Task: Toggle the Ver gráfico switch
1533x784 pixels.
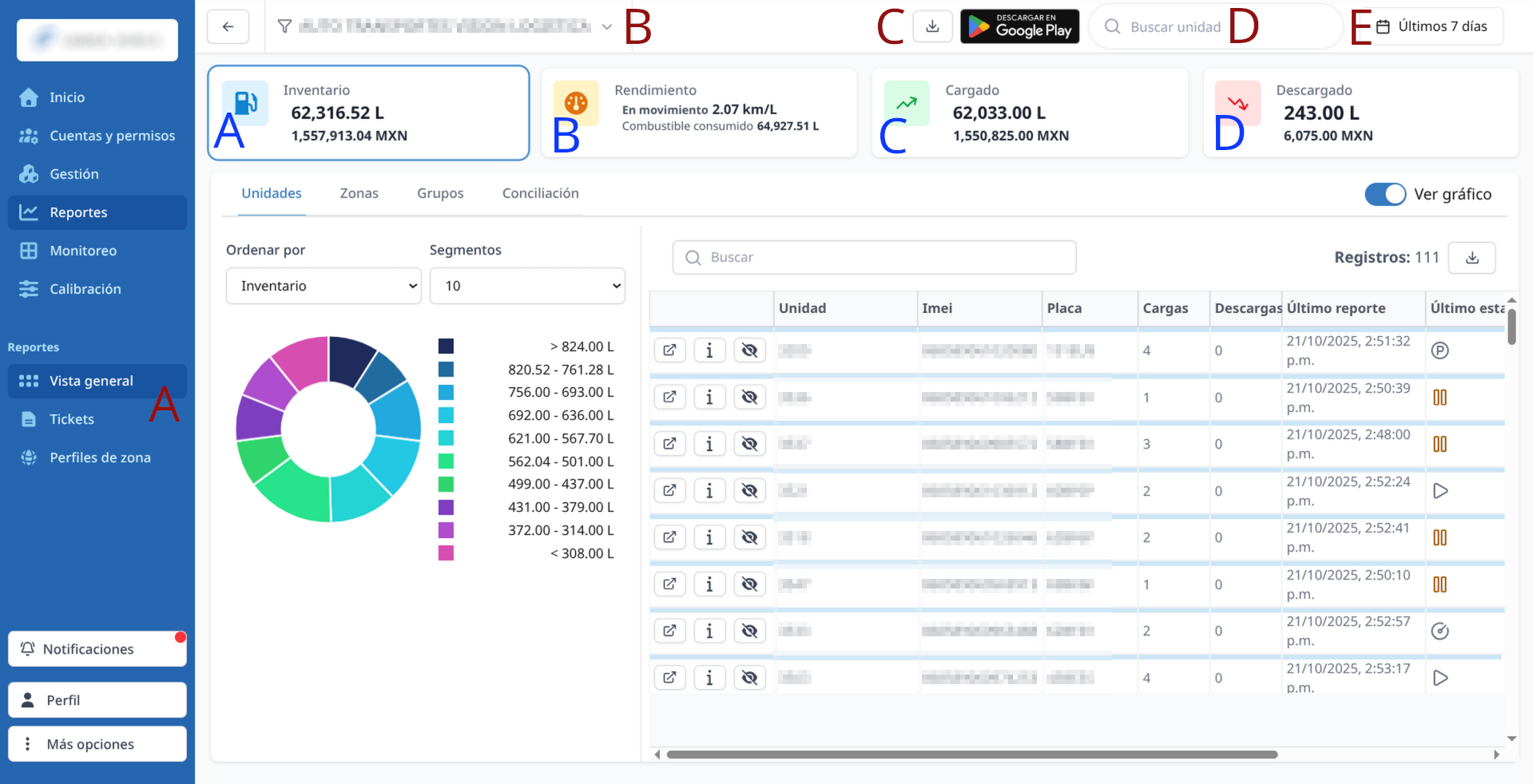Action: click(1384, 194)
